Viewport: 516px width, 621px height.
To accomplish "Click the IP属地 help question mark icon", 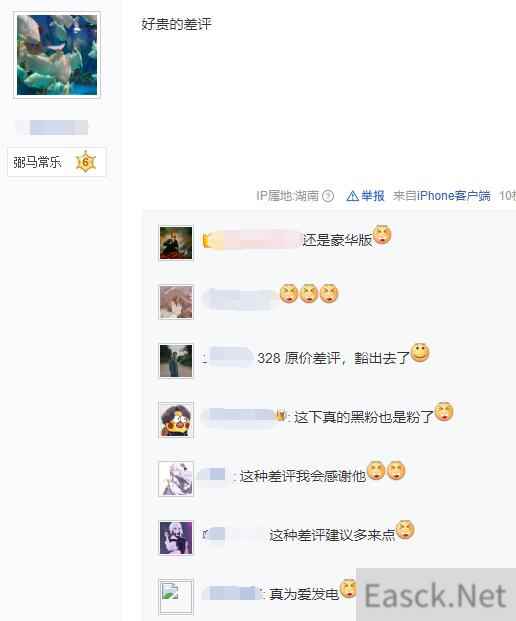I will coord(328,196).
